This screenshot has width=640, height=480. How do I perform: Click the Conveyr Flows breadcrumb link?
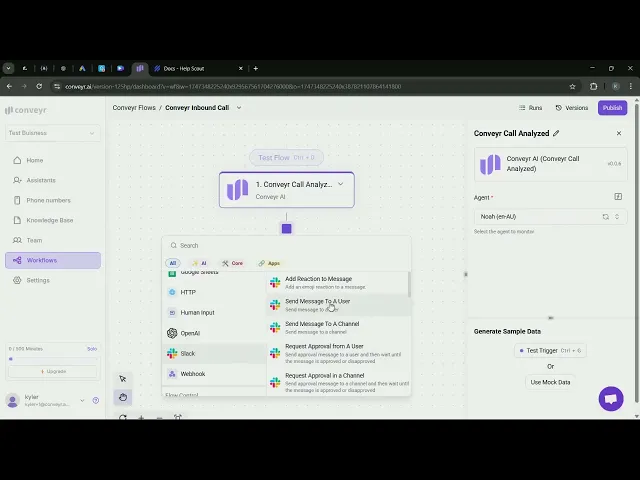tap(134, 108)
